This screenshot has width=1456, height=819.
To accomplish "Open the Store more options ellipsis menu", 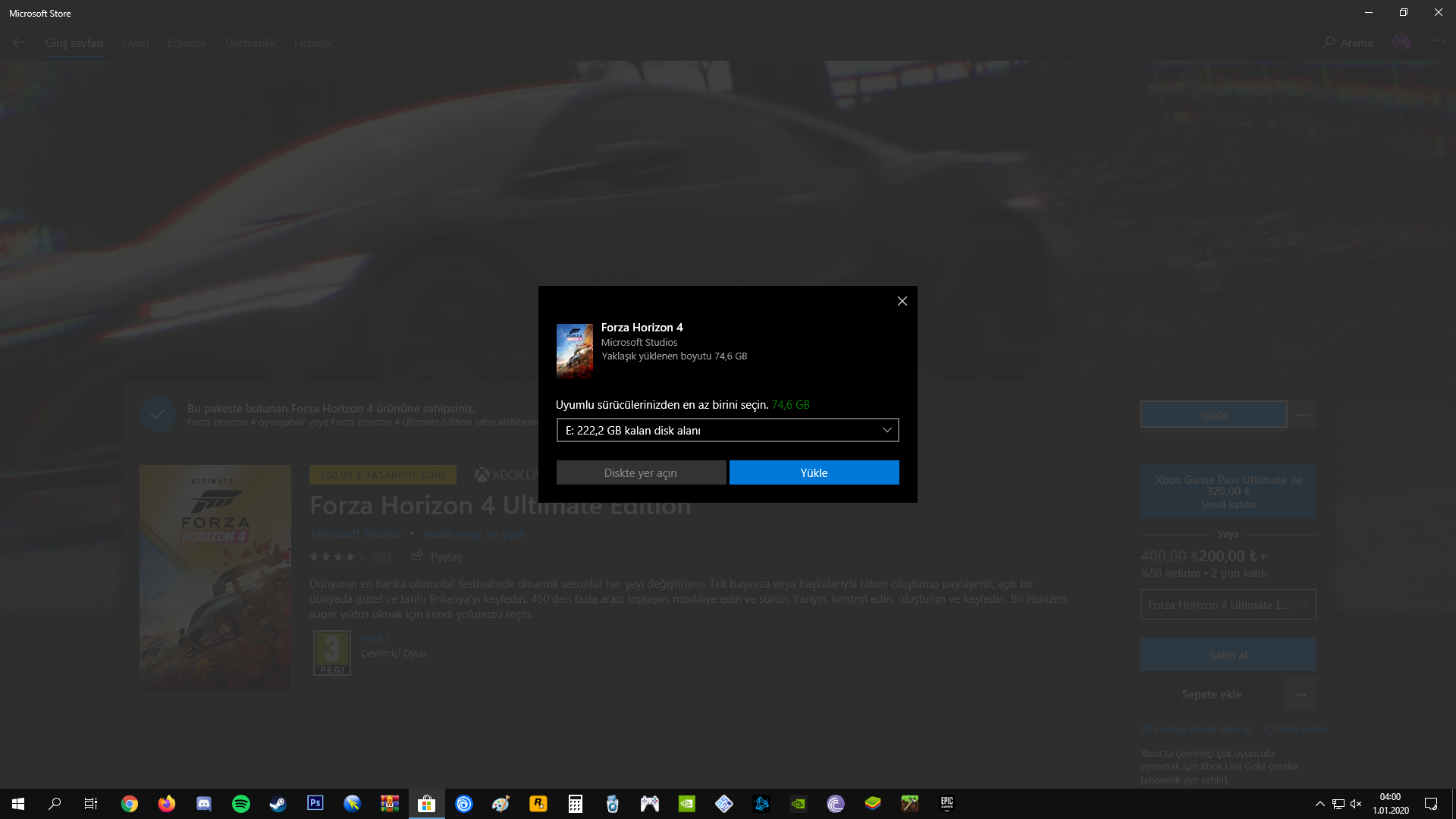I will (1437, 41).
